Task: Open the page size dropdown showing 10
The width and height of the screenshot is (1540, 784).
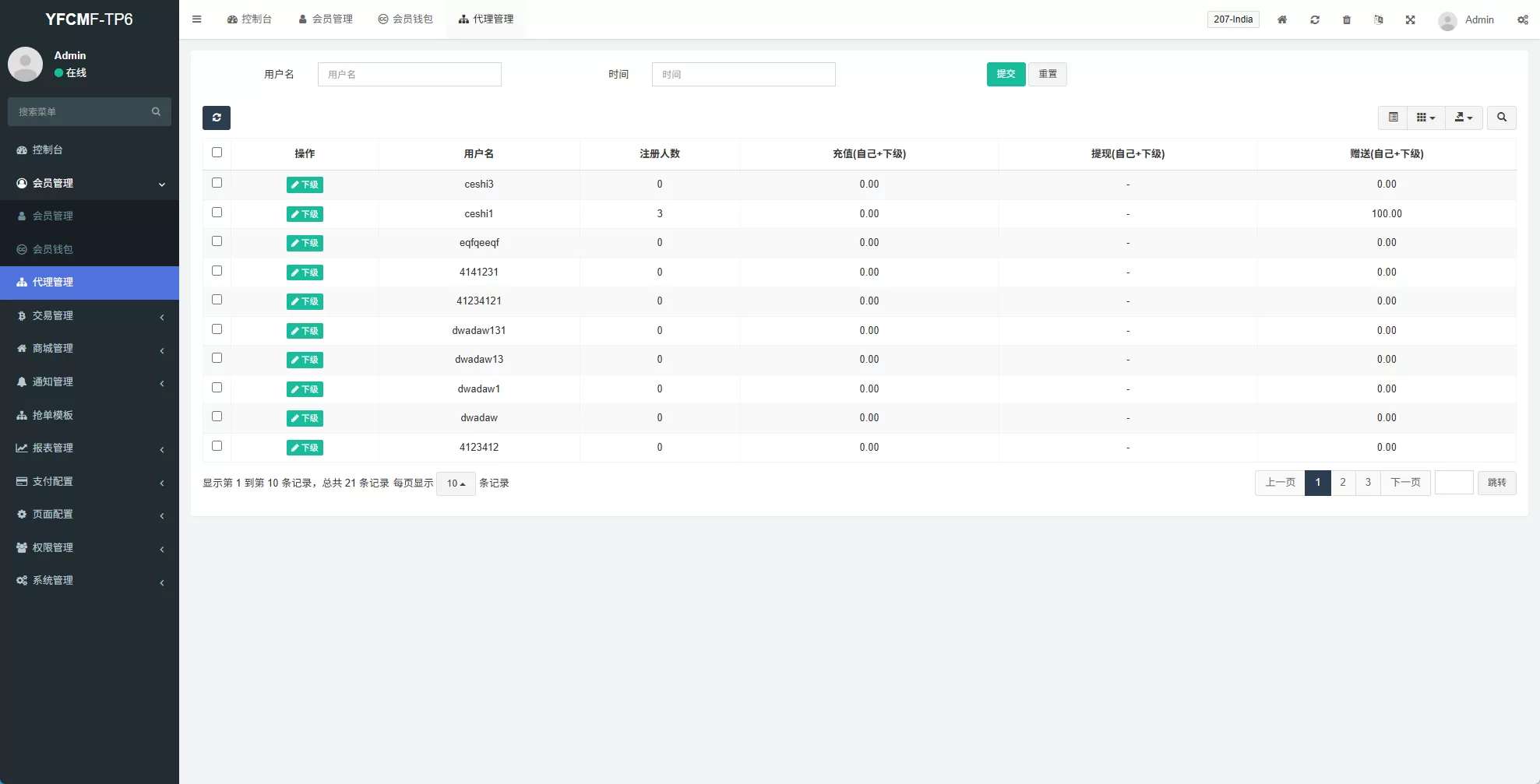Action: click(x=456, y=483)
